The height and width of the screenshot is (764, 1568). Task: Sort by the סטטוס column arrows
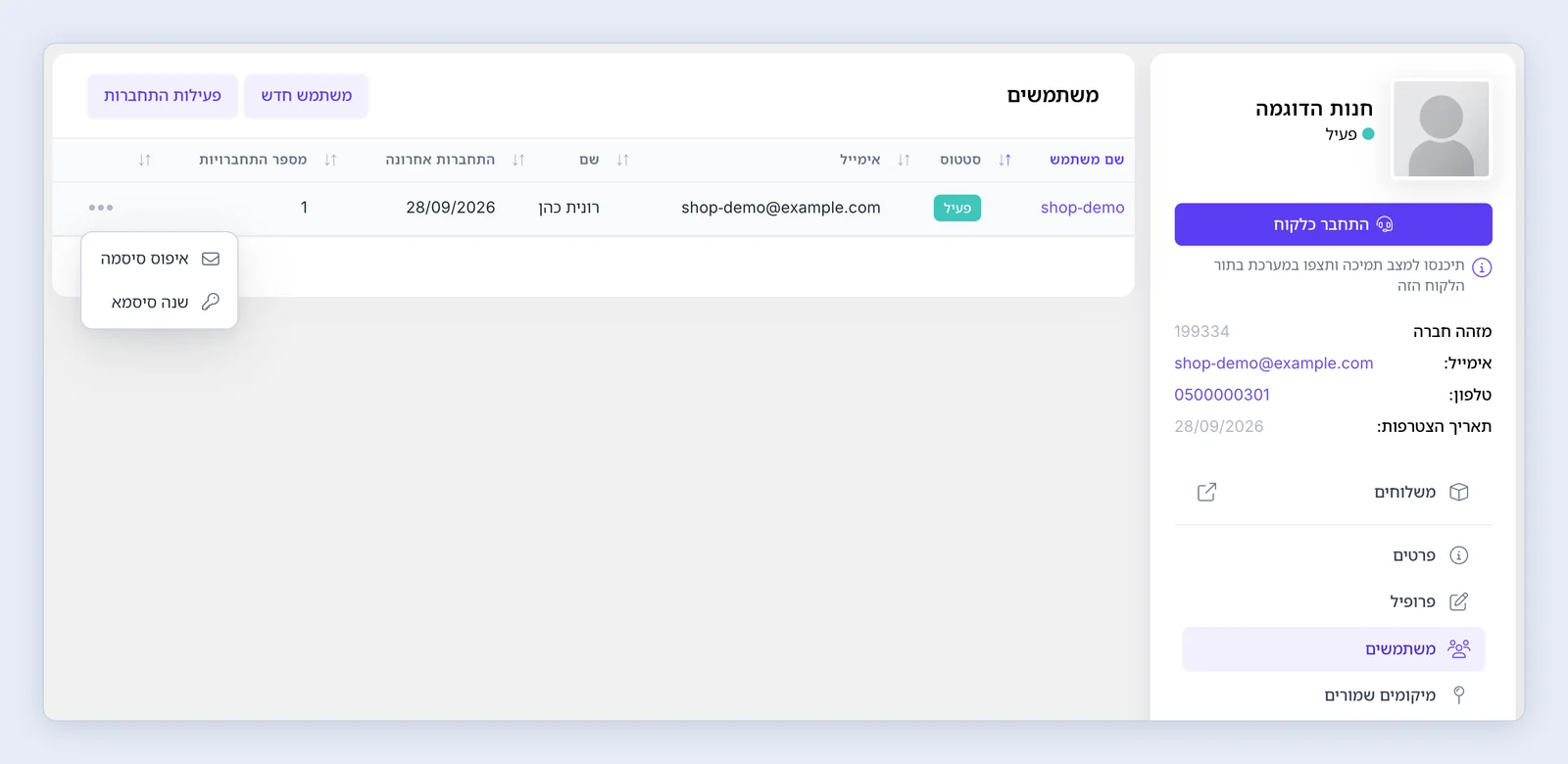pos(904,160)
